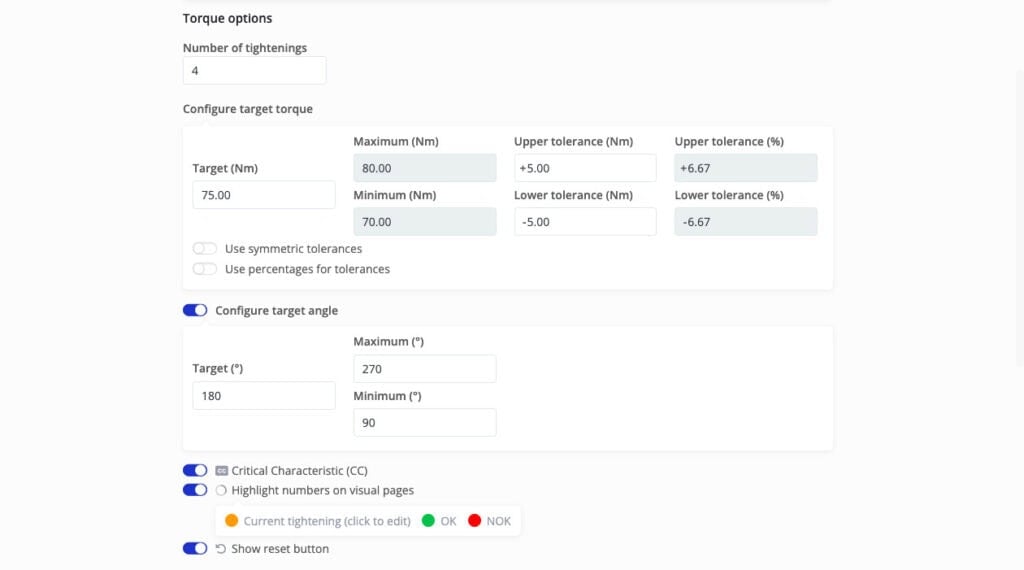Click the Maximum (Nm) field showing 80.00
1024x570 pixels.
(x=424, y=168)
